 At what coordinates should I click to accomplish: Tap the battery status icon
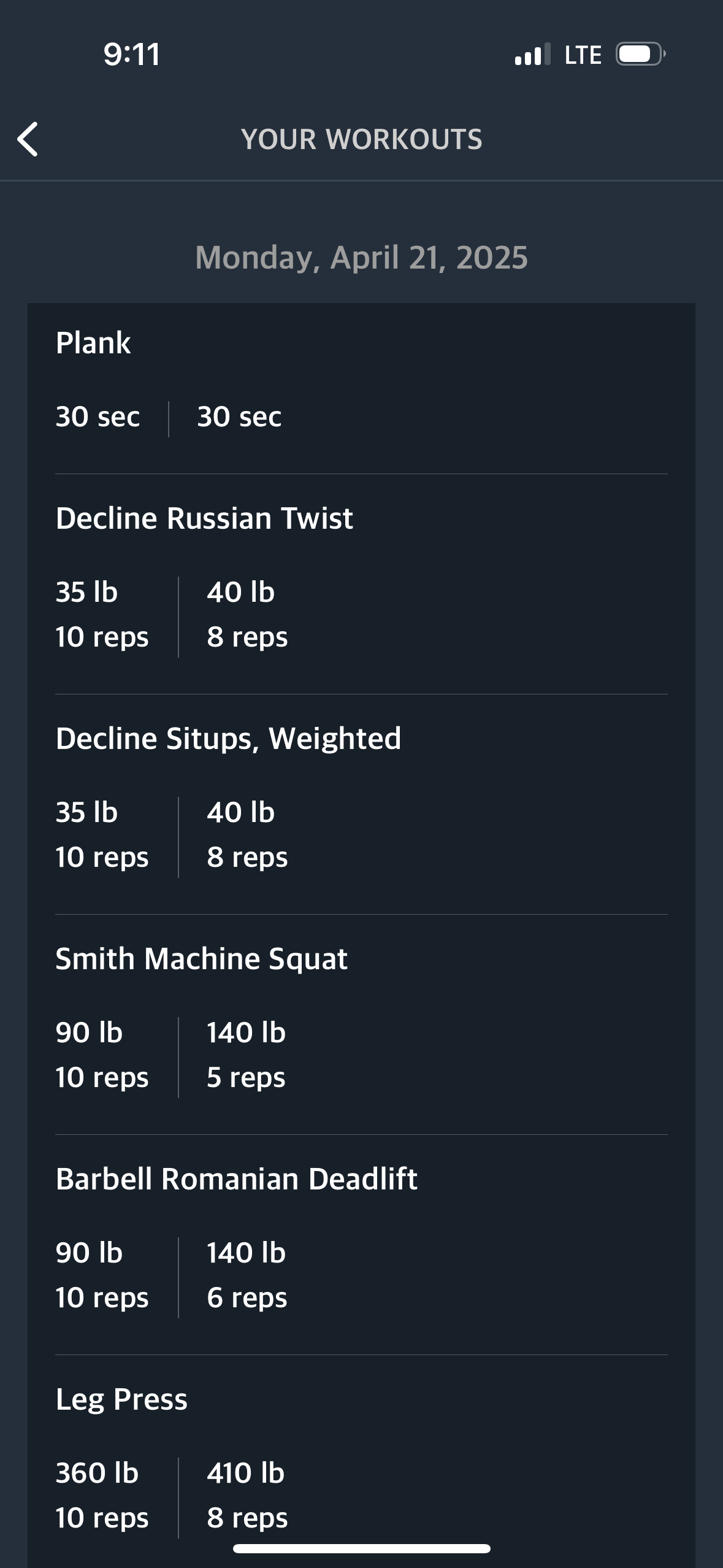(640, 54)
